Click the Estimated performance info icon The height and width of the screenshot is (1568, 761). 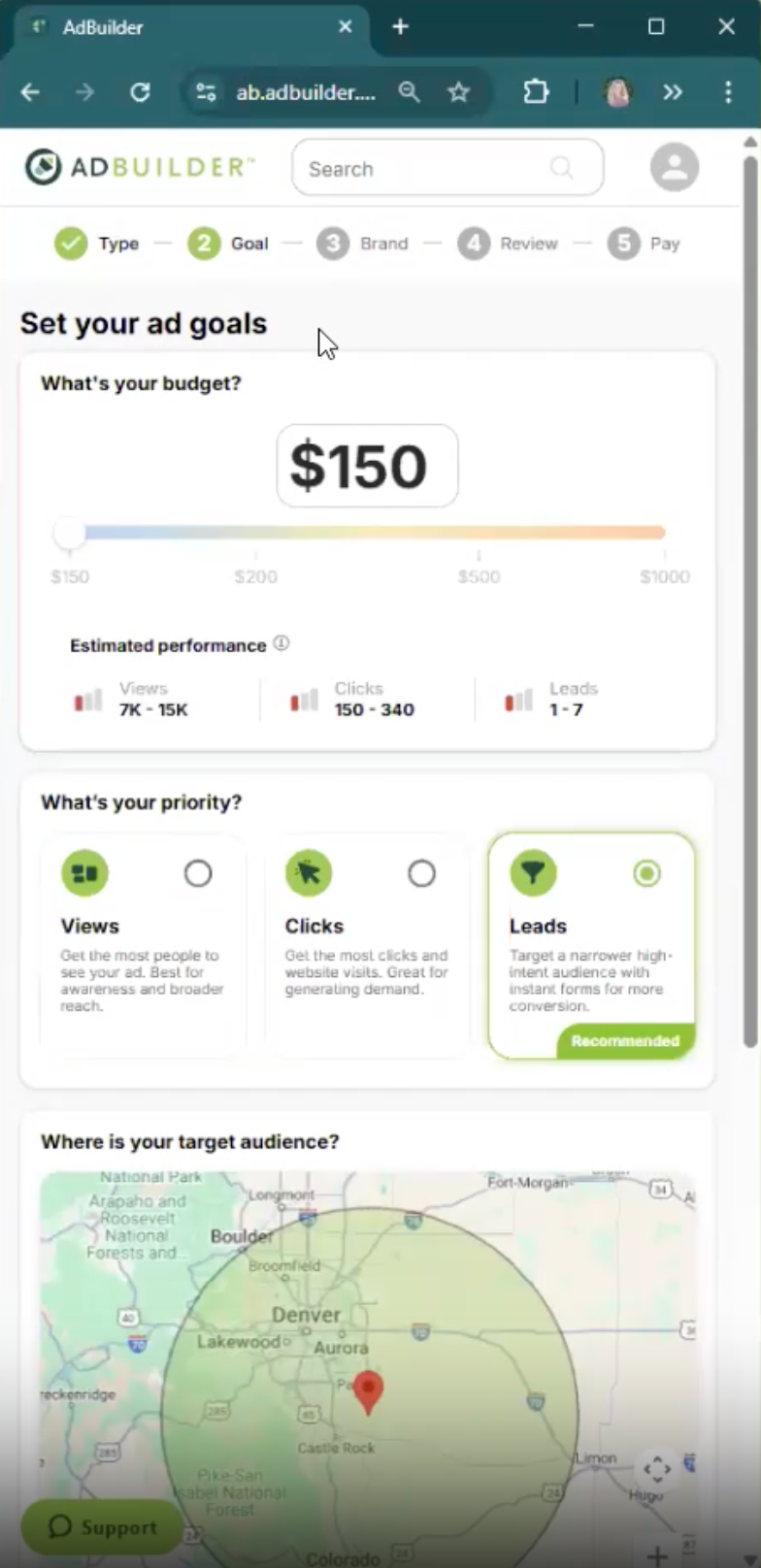(x=281, y=643)
